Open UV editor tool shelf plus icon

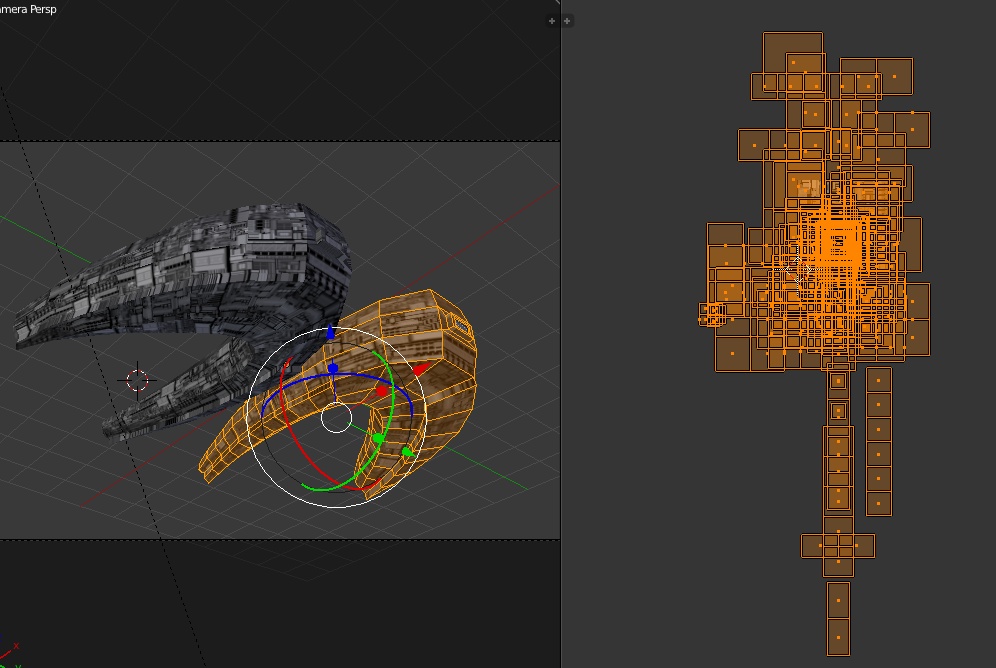click(x=567, y=21)
